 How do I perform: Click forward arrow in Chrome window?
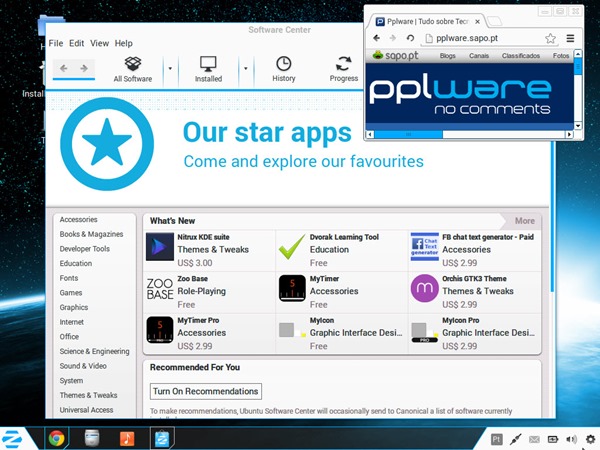point(393,38)
